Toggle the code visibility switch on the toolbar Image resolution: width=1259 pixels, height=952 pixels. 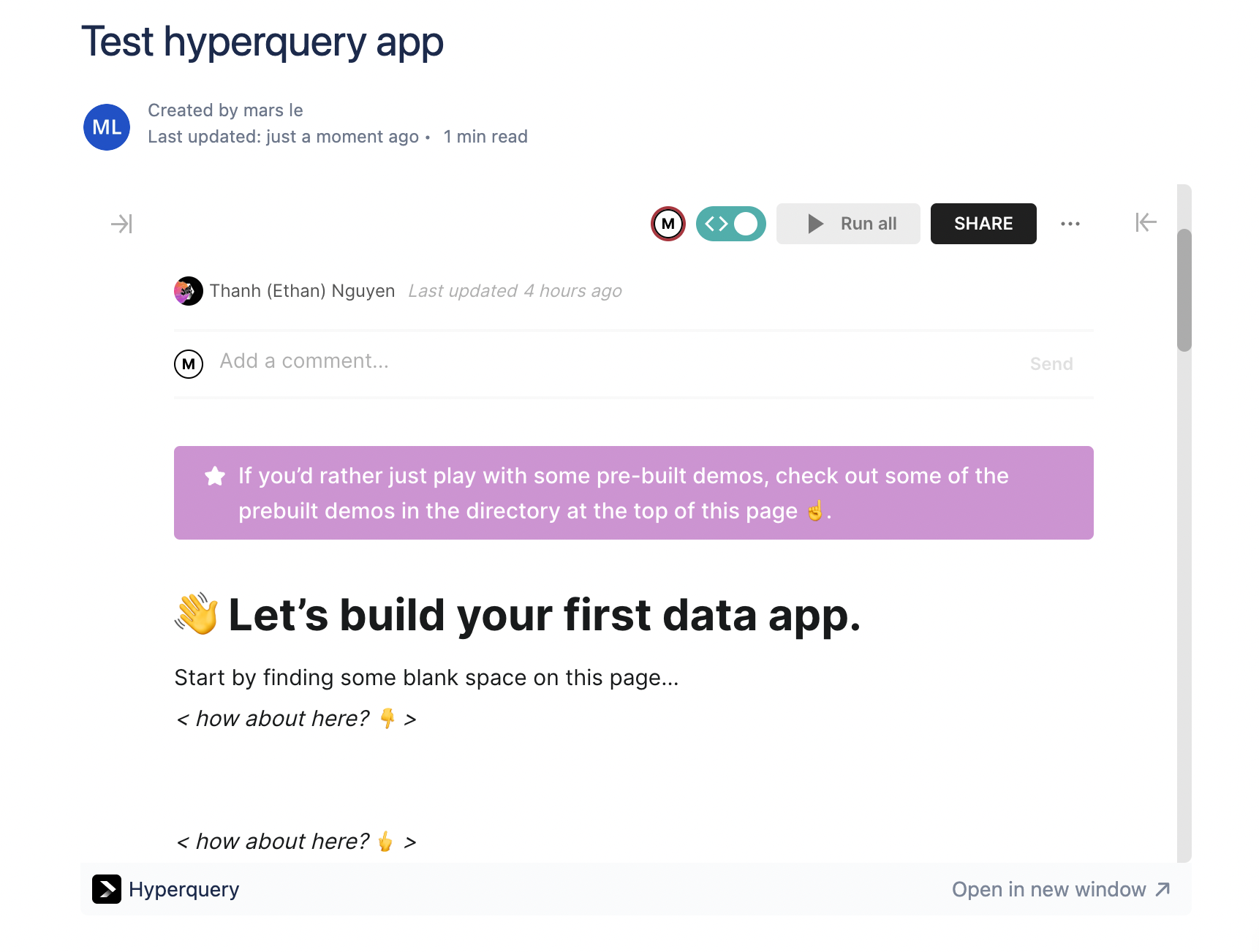point(746,224)
